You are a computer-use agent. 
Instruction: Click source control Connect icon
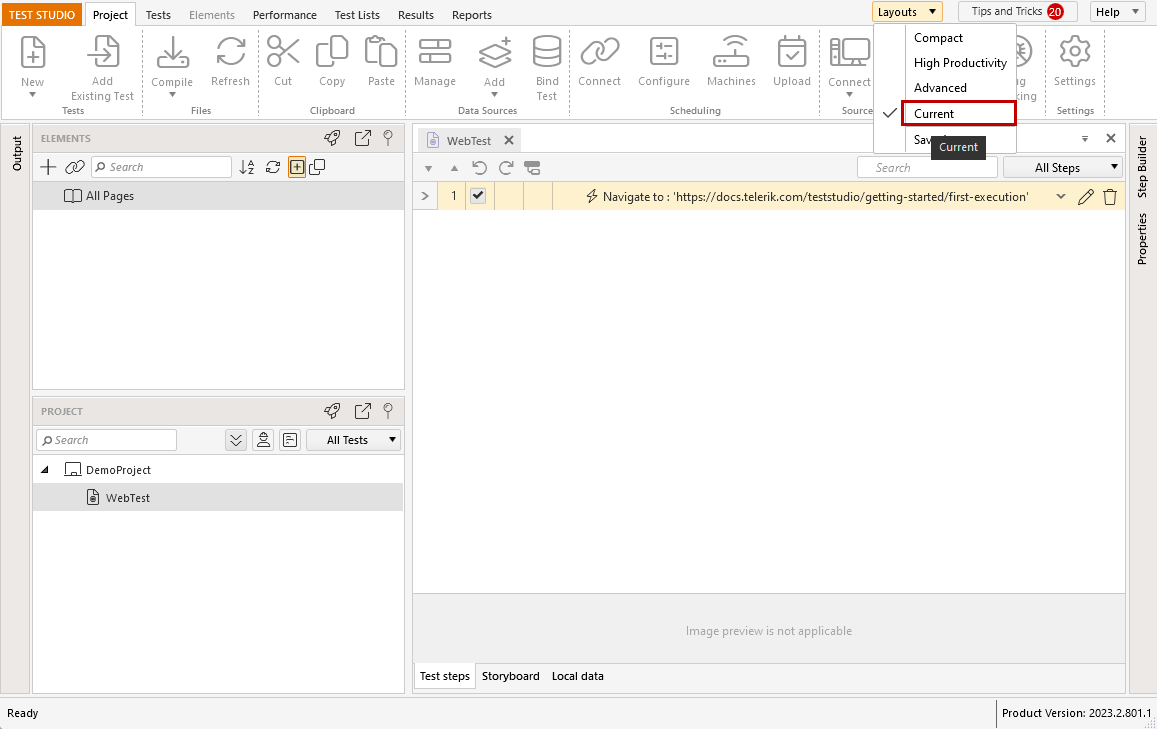point(849,52)
